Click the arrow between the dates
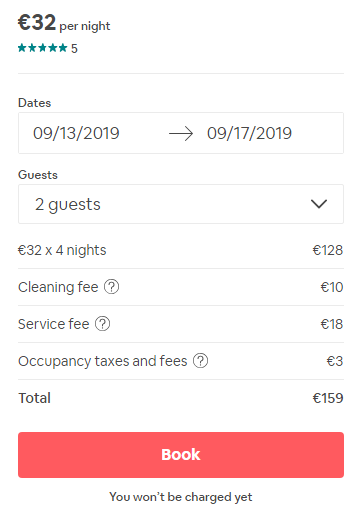 (181, 134)
